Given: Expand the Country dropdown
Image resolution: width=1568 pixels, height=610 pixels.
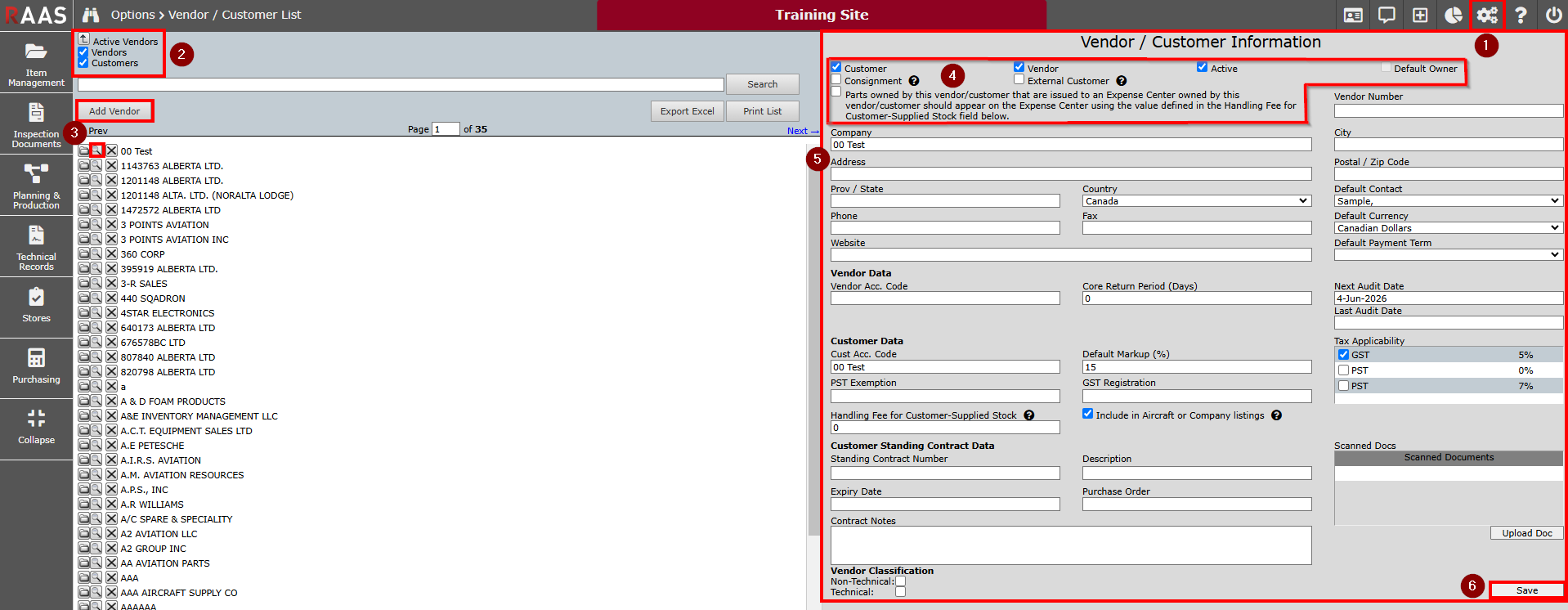Looking at the screenshot, I should (x=1197, y=201).
